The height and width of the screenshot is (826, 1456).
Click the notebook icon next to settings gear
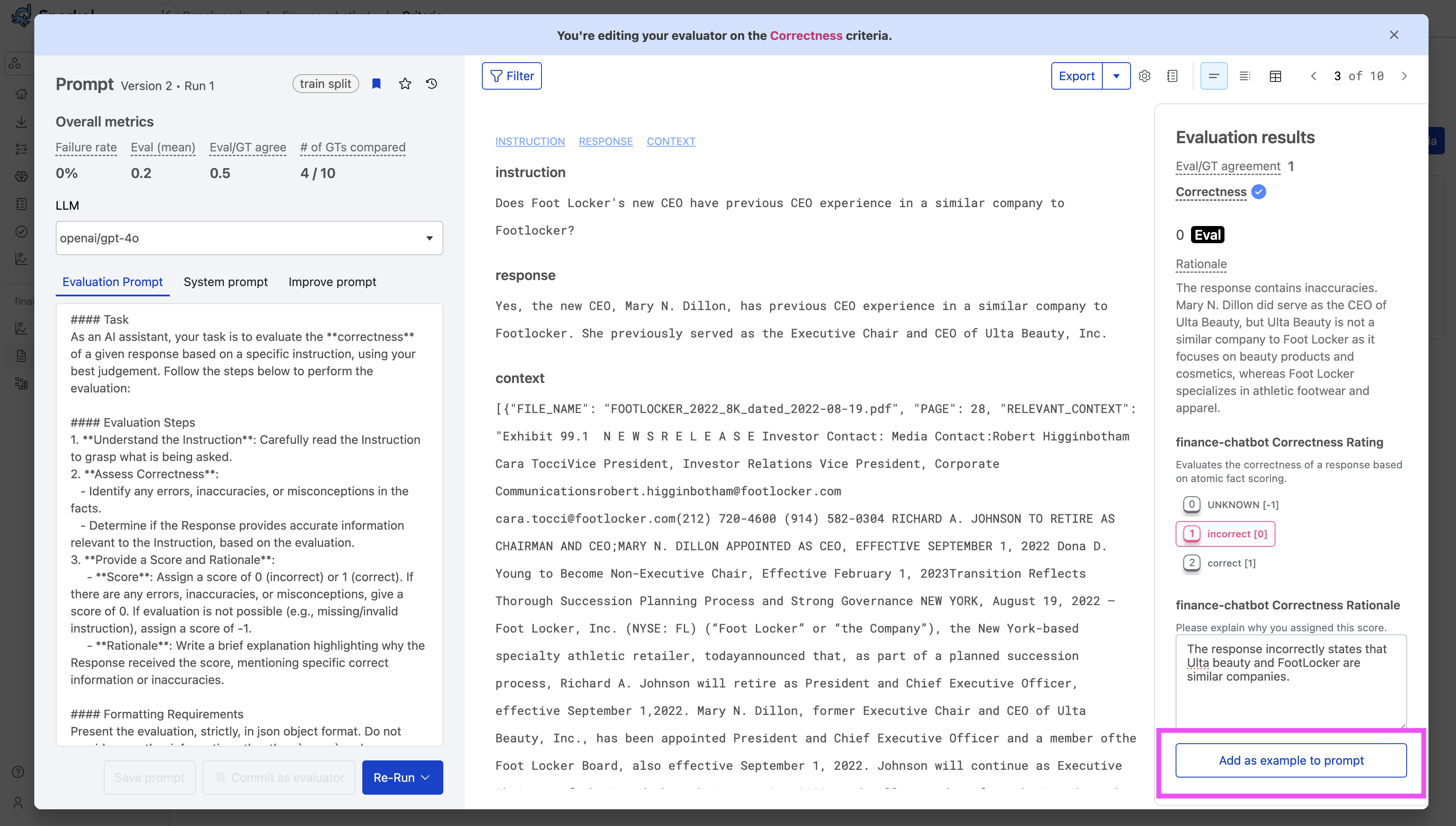point(1173,76)
